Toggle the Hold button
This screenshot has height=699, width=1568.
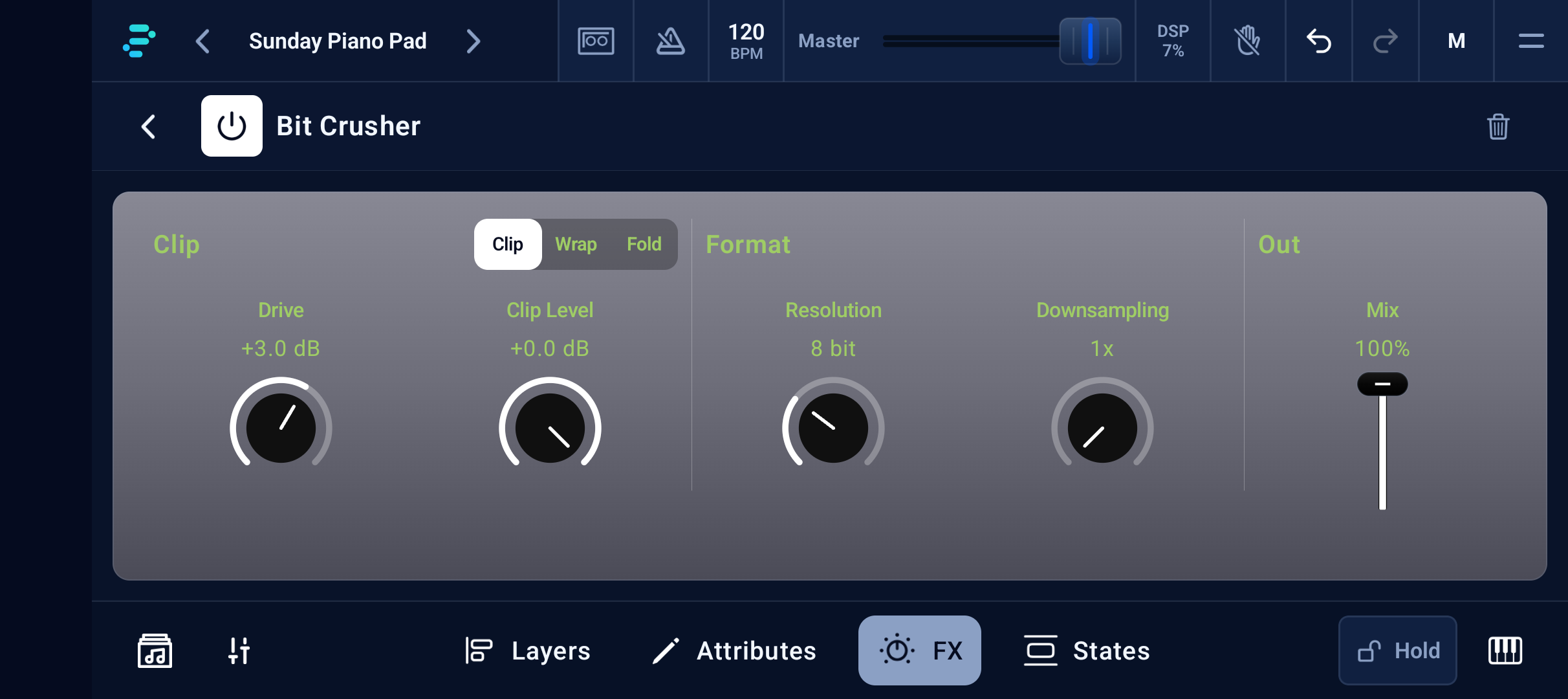tap(1398, 650)
